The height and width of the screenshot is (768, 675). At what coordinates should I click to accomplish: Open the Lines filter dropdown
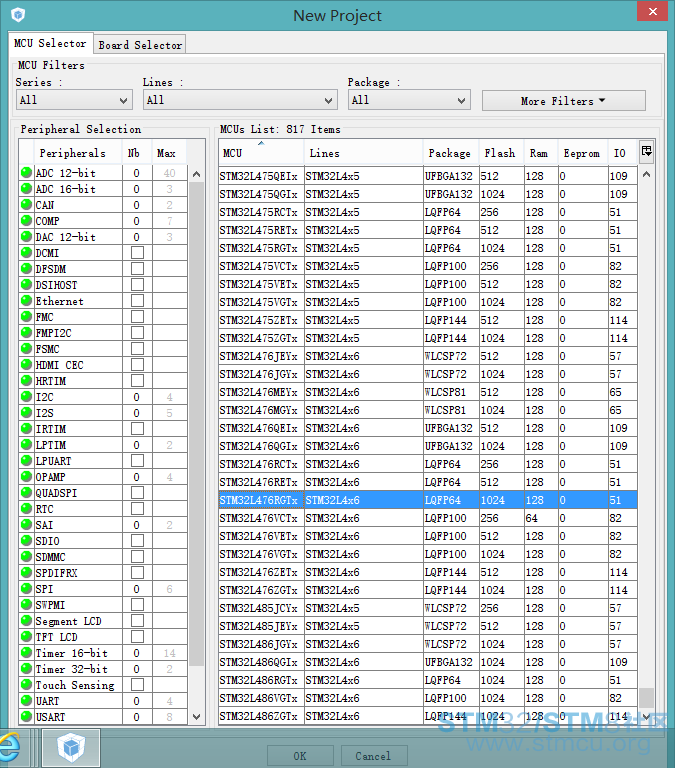pyautogui.click(x=240, y=100)
